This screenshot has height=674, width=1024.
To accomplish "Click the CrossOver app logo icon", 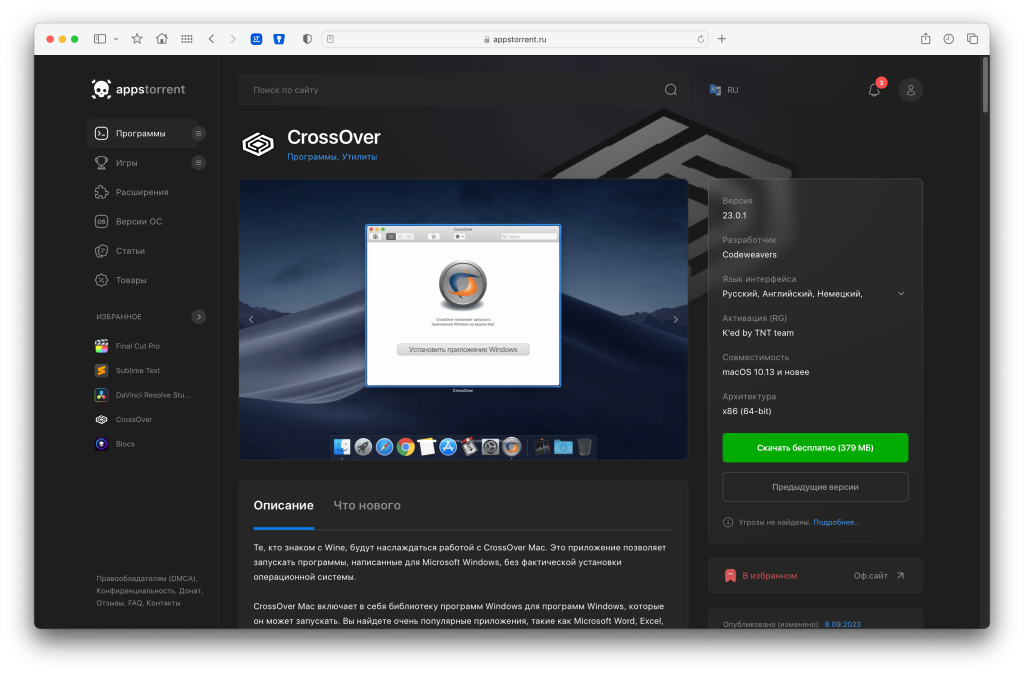I will click(258, 144).
